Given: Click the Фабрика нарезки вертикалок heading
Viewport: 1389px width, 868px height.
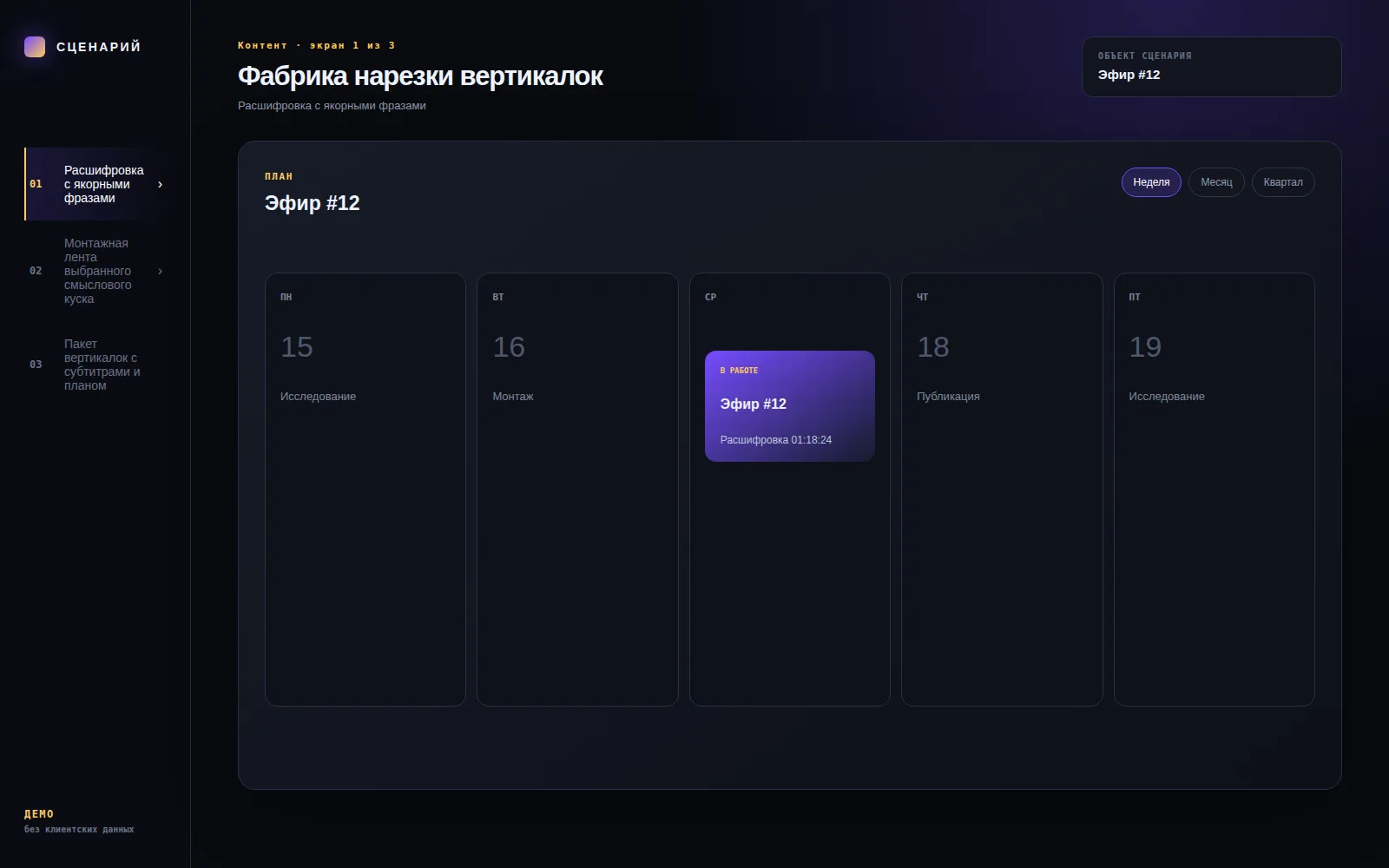Looking at the screenshot, I should tap(420, 76).
